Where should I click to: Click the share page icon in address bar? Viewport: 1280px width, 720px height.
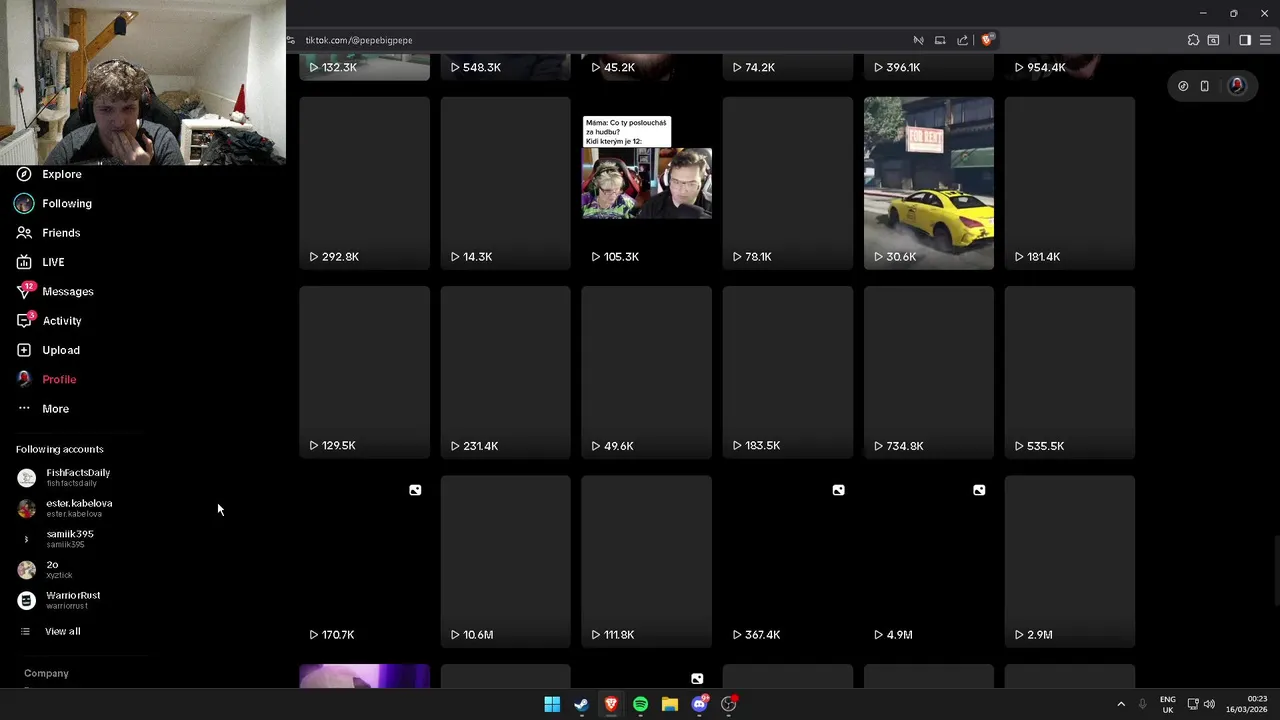coord(962,40)
